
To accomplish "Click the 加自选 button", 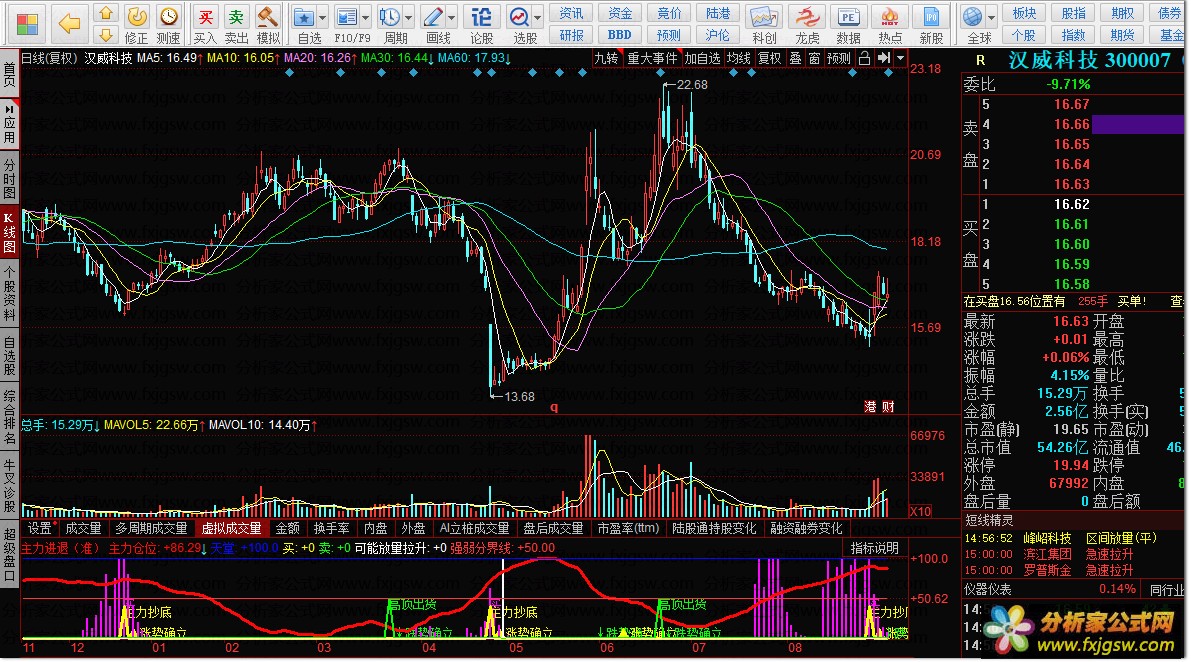I will (x=702, y=58).
